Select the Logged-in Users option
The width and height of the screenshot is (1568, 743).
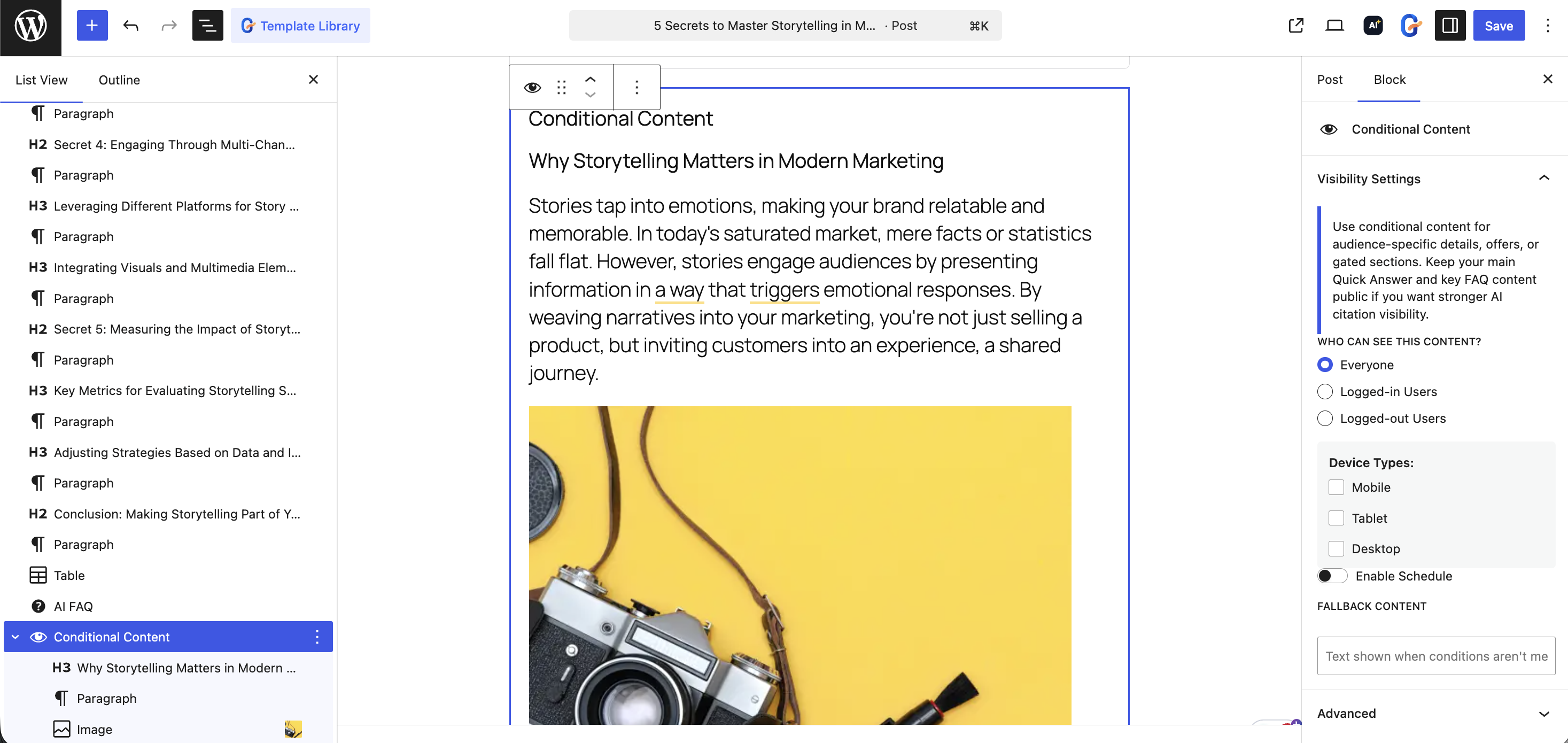(1324, 392)
